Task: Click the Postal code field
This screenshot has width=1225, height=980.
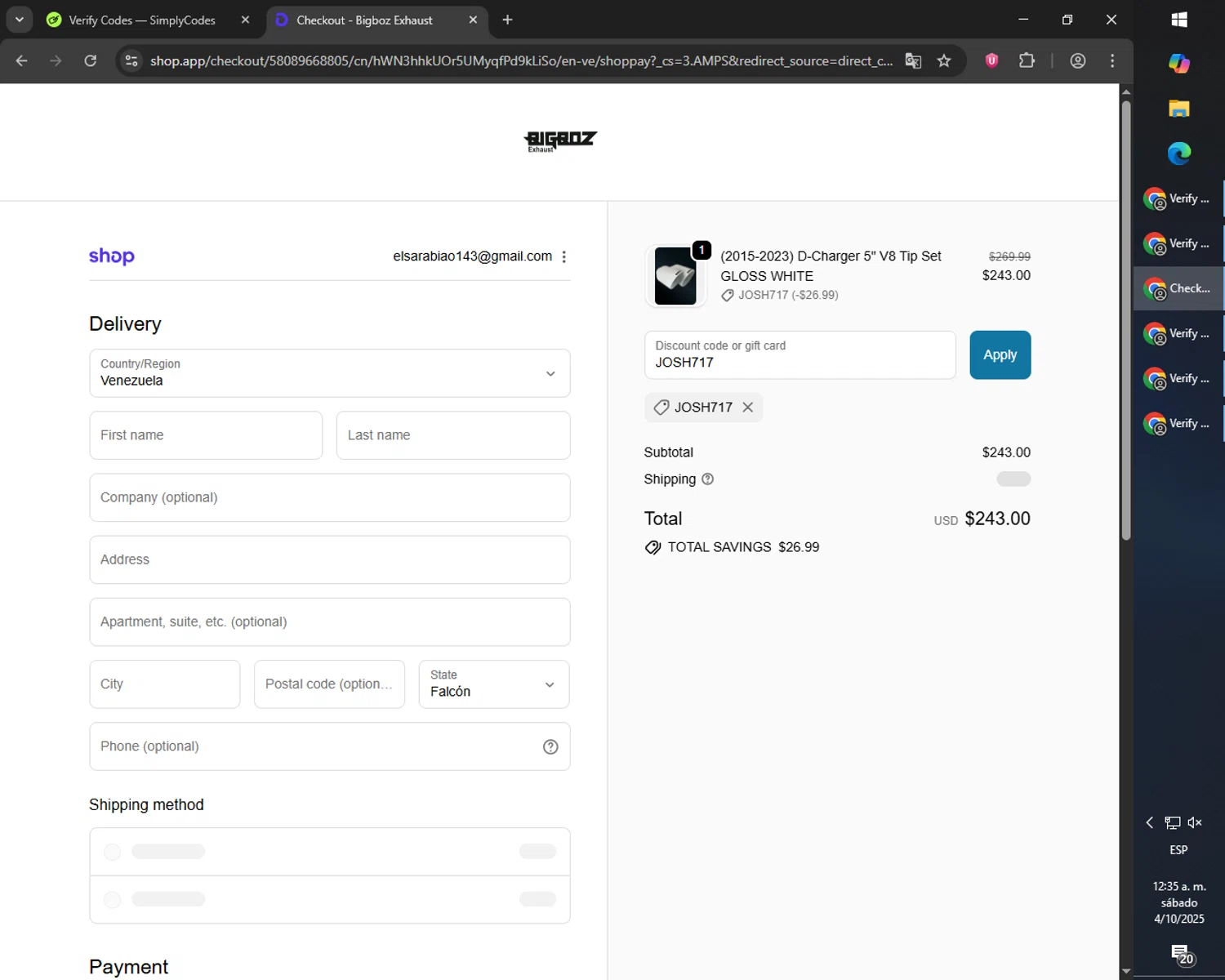Action: click(329, 684)
